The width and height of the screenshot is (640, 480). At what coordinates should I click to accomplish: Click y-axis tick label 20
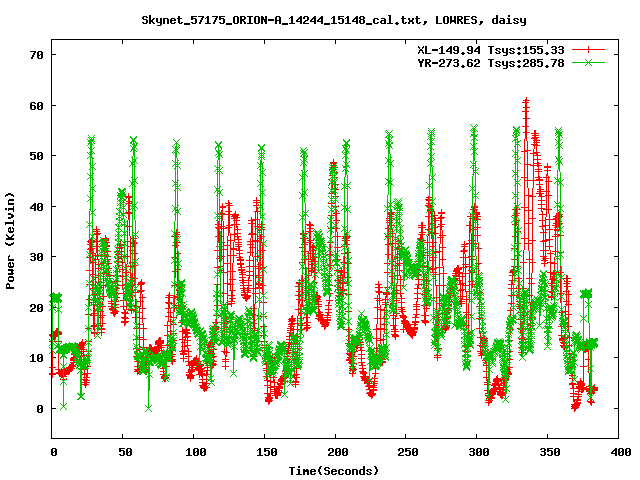point(36,308)
